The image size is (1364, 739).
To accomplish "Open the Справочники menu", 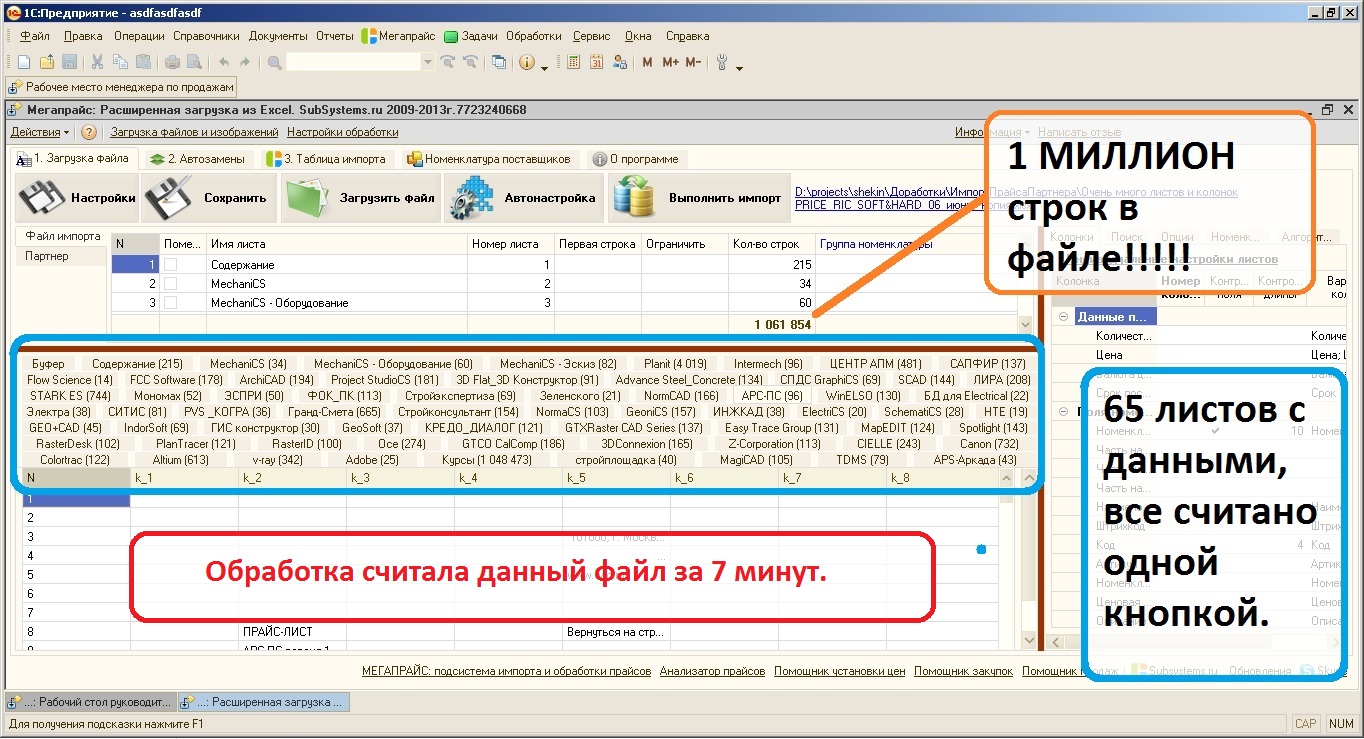I will pyautogui.click(x=206, y=36).
